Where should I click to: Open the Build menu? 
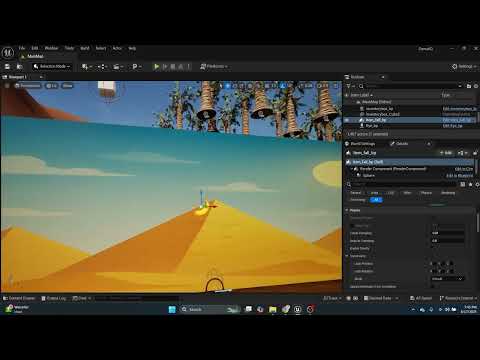click(x=85, y=48)
